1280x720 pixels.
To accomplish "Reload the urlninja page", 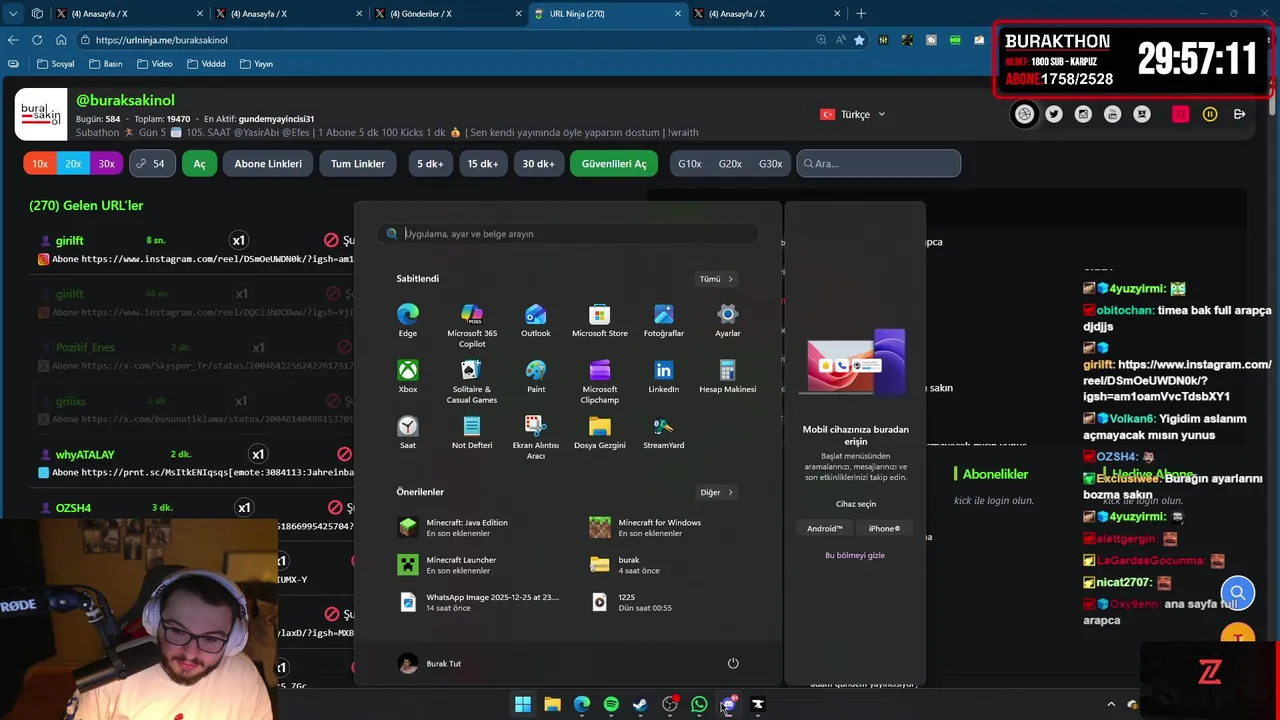I will (x=37, y=40).
